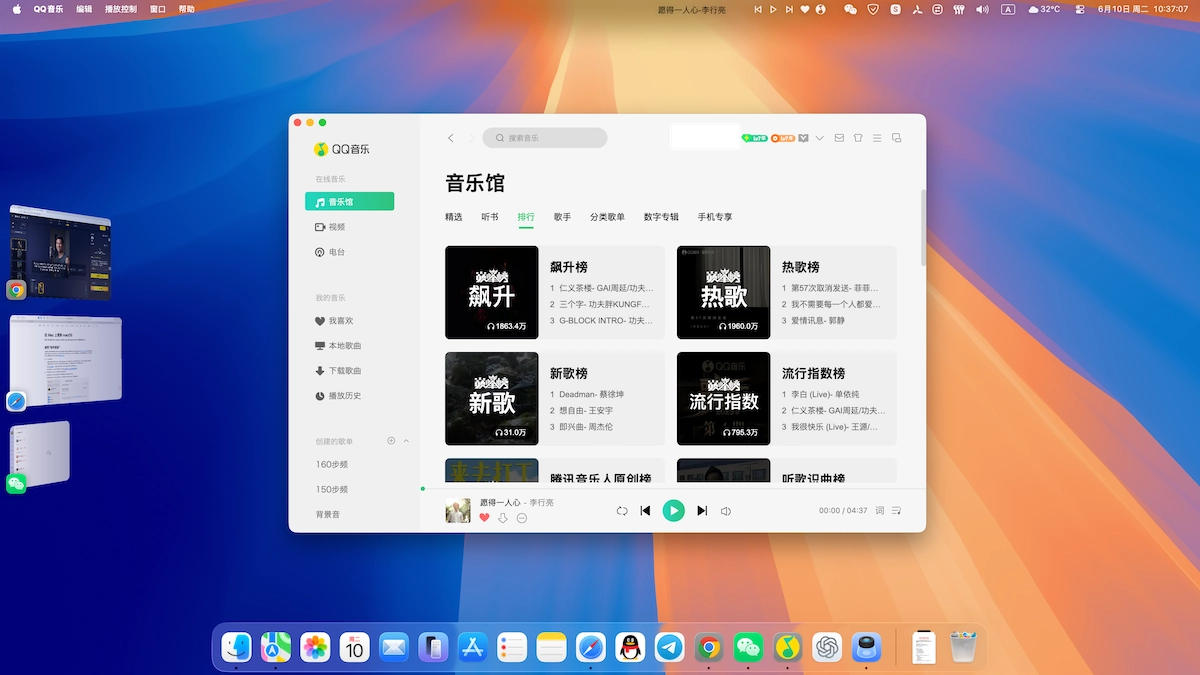Switch to mini mode window icon
This screenshot has height=675, width=1200.
tap(896, 138)
